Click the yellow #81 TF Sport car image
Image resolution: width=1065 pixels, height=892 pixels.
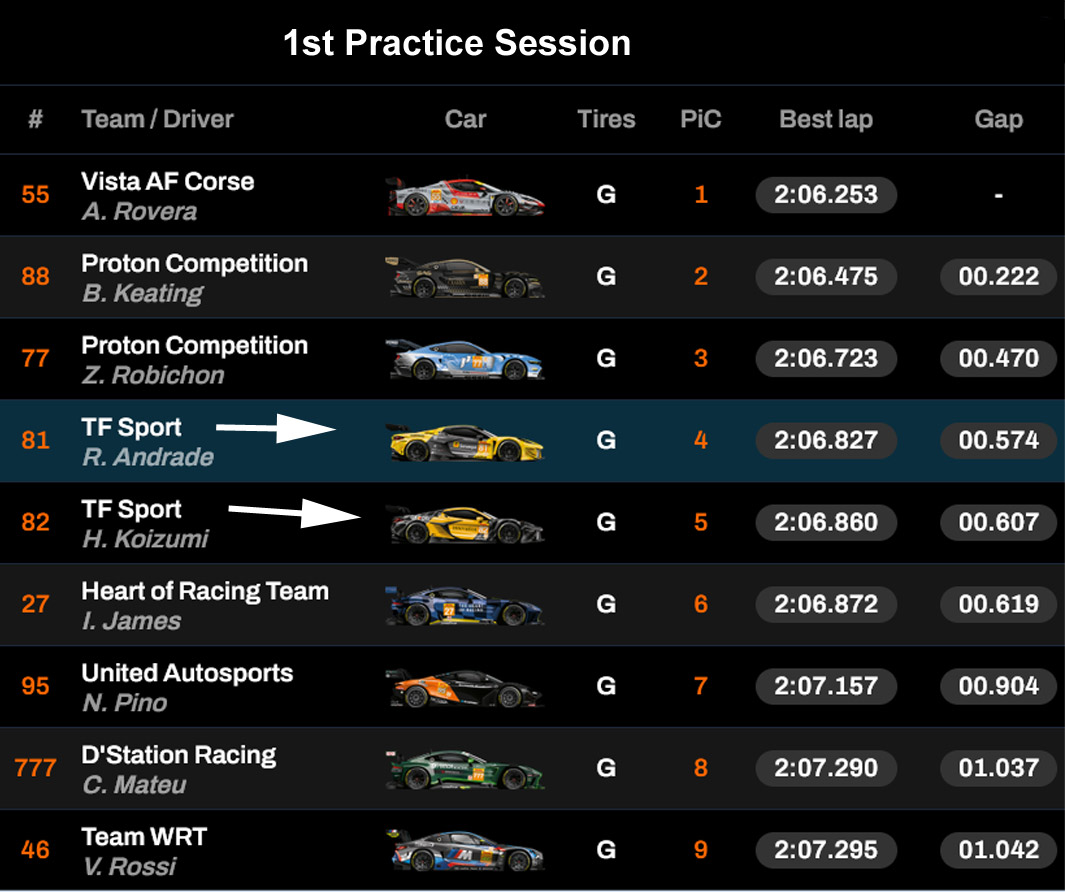465,441
